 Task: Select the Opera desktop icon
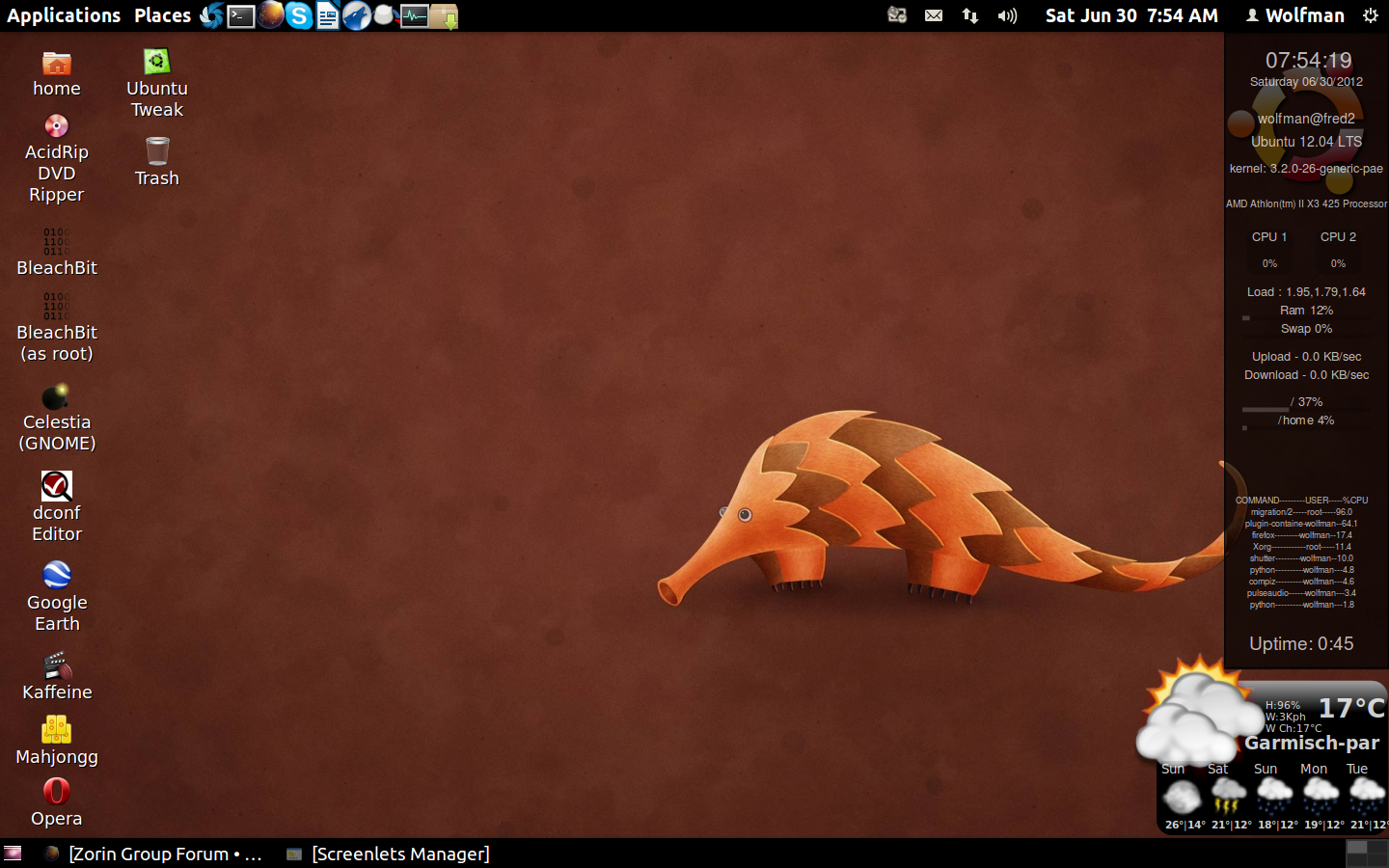[x=57, y=802]
